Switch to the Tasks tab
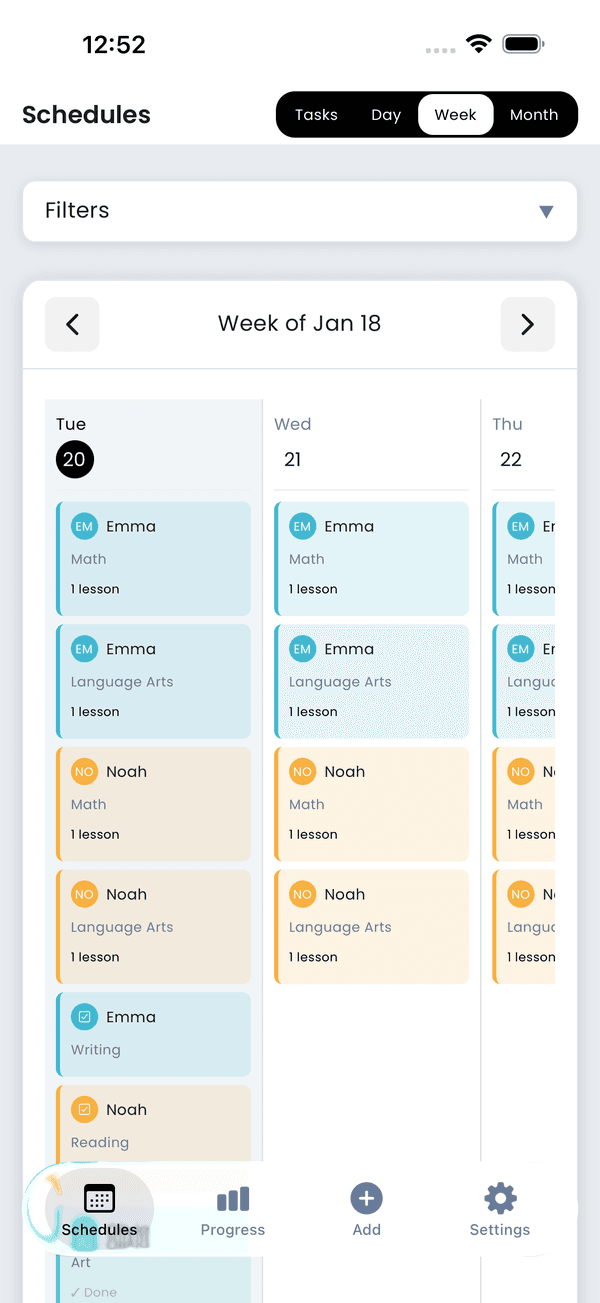The height and width of the screenshot is (1303, 600). [316, 115]
